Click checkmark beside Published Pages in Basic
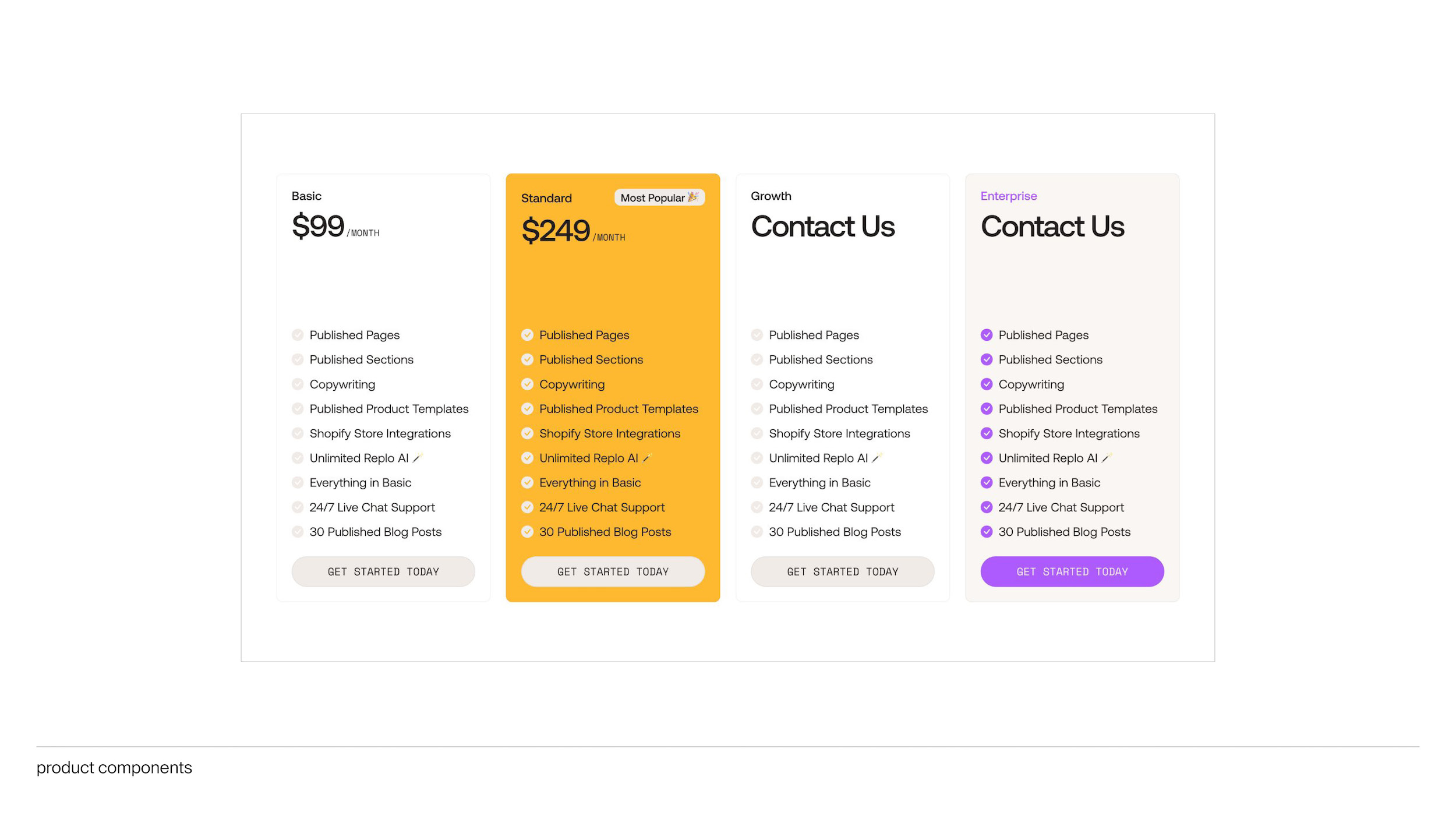Viewport: 1456px width, 819px height. pyautogui.click(x=298, y=335)
